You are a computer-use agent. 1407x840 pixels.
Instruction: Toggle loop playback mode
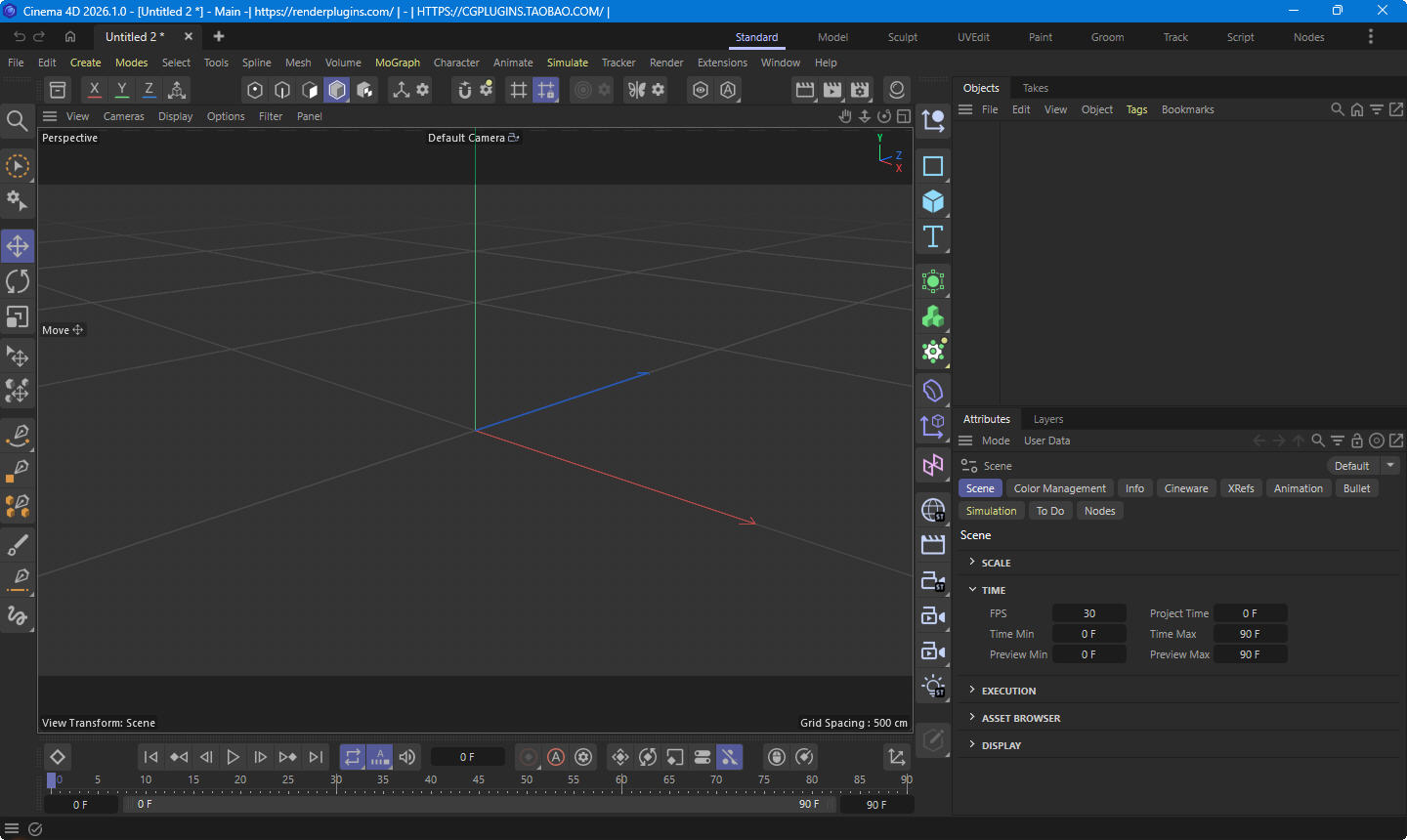(353, 757)
